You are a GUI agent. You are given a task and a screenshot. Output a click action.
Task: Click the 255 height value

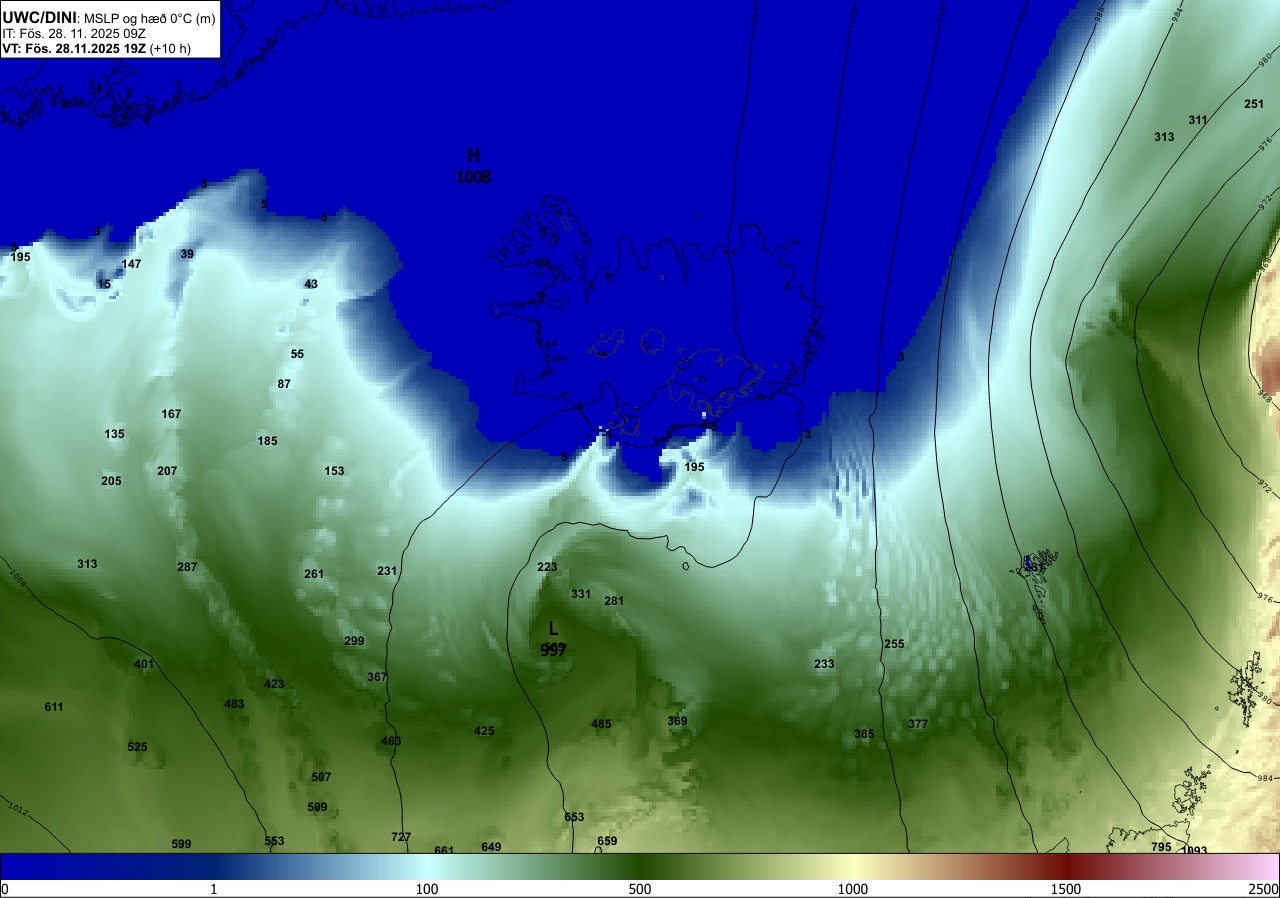click(894, 644)
